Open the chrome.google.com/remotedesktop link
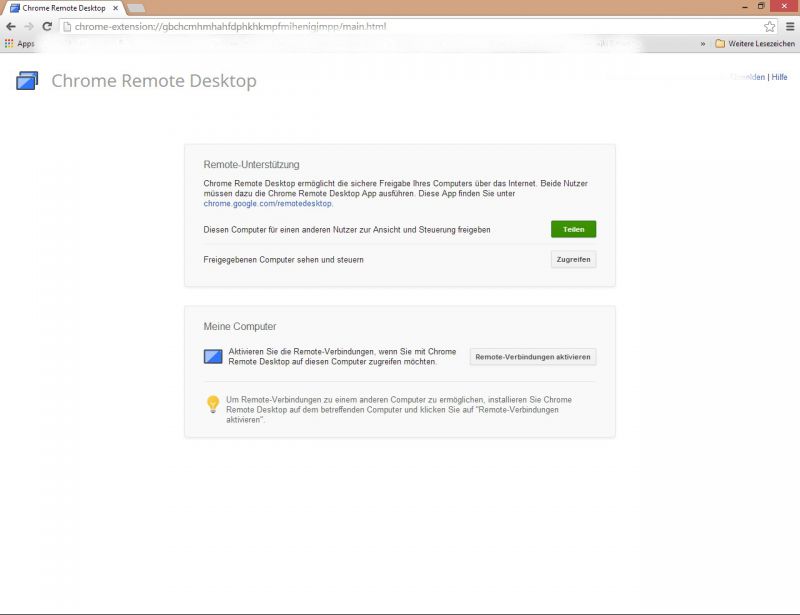Image resolution: width=800 pixels, height=615 pixels. (x=268, y=203)
